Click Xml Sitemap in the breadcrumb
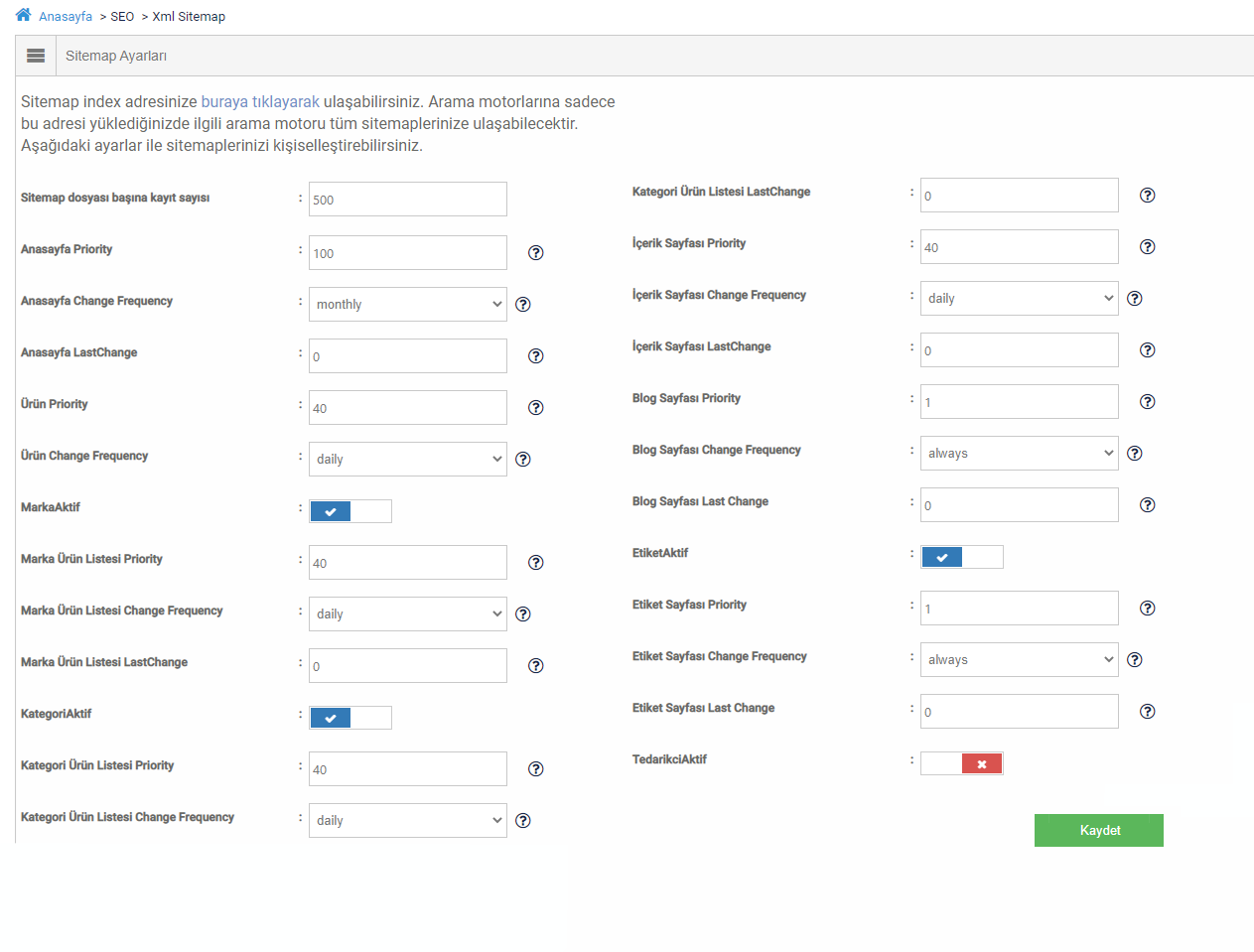This screenshot has height=952, width=1254. click(189, 16)
